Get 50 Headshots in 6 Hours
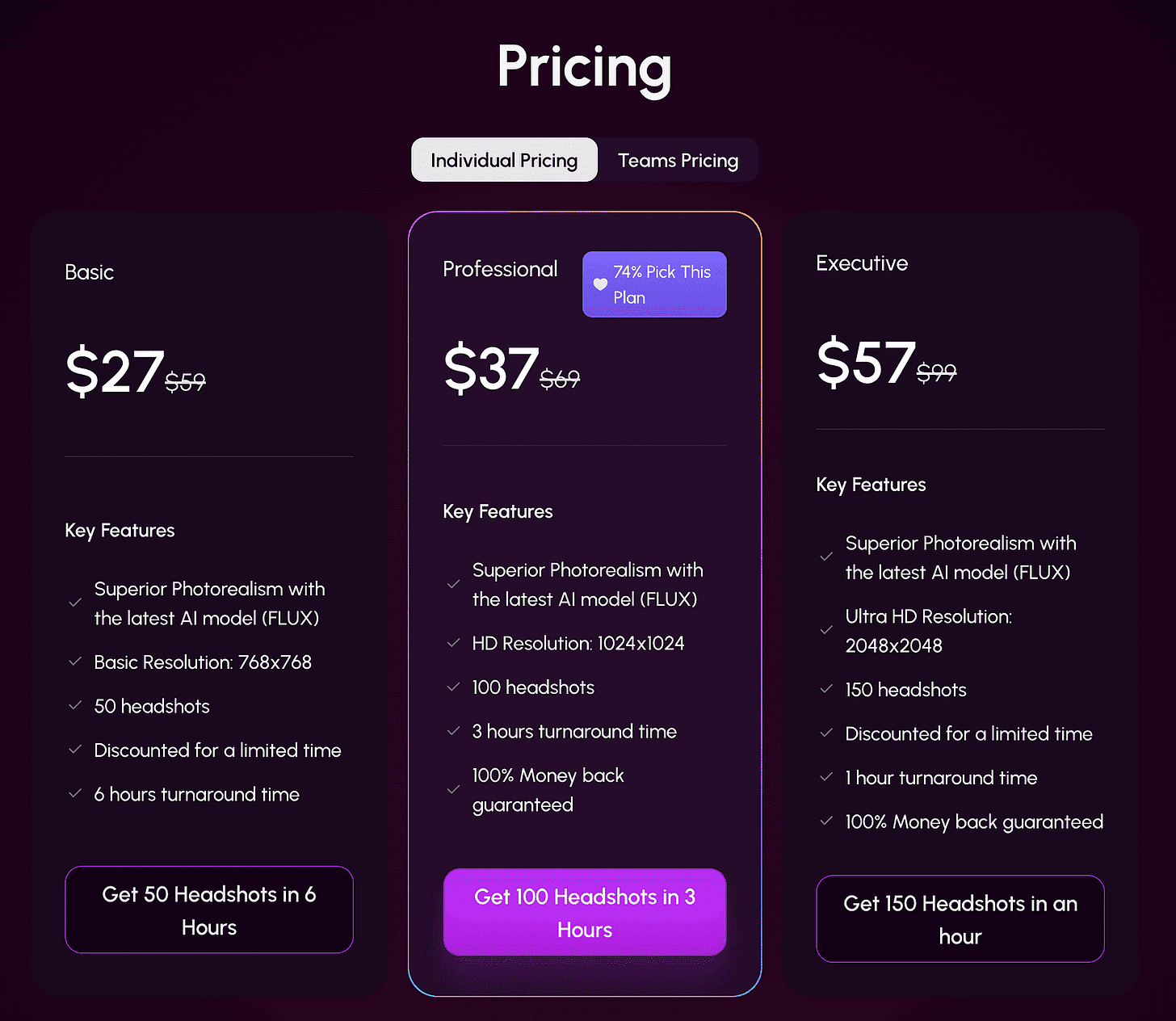 (209, 910)
